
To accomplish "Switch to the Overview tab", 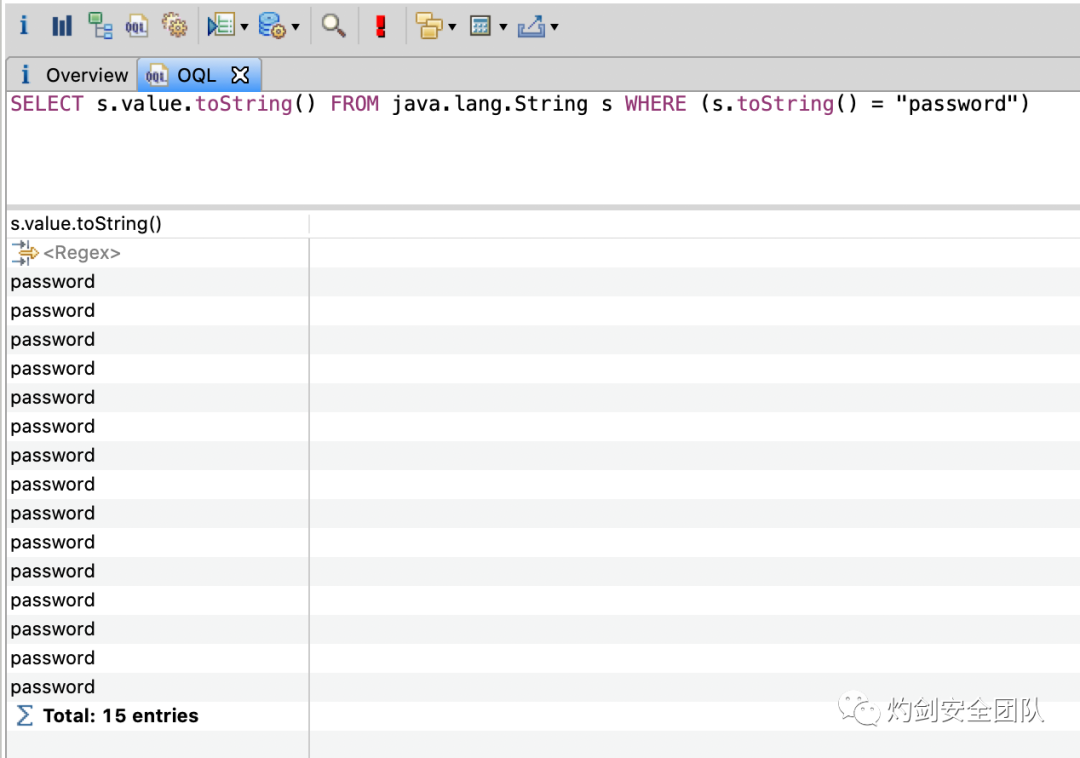I will (x=74, y=75).
